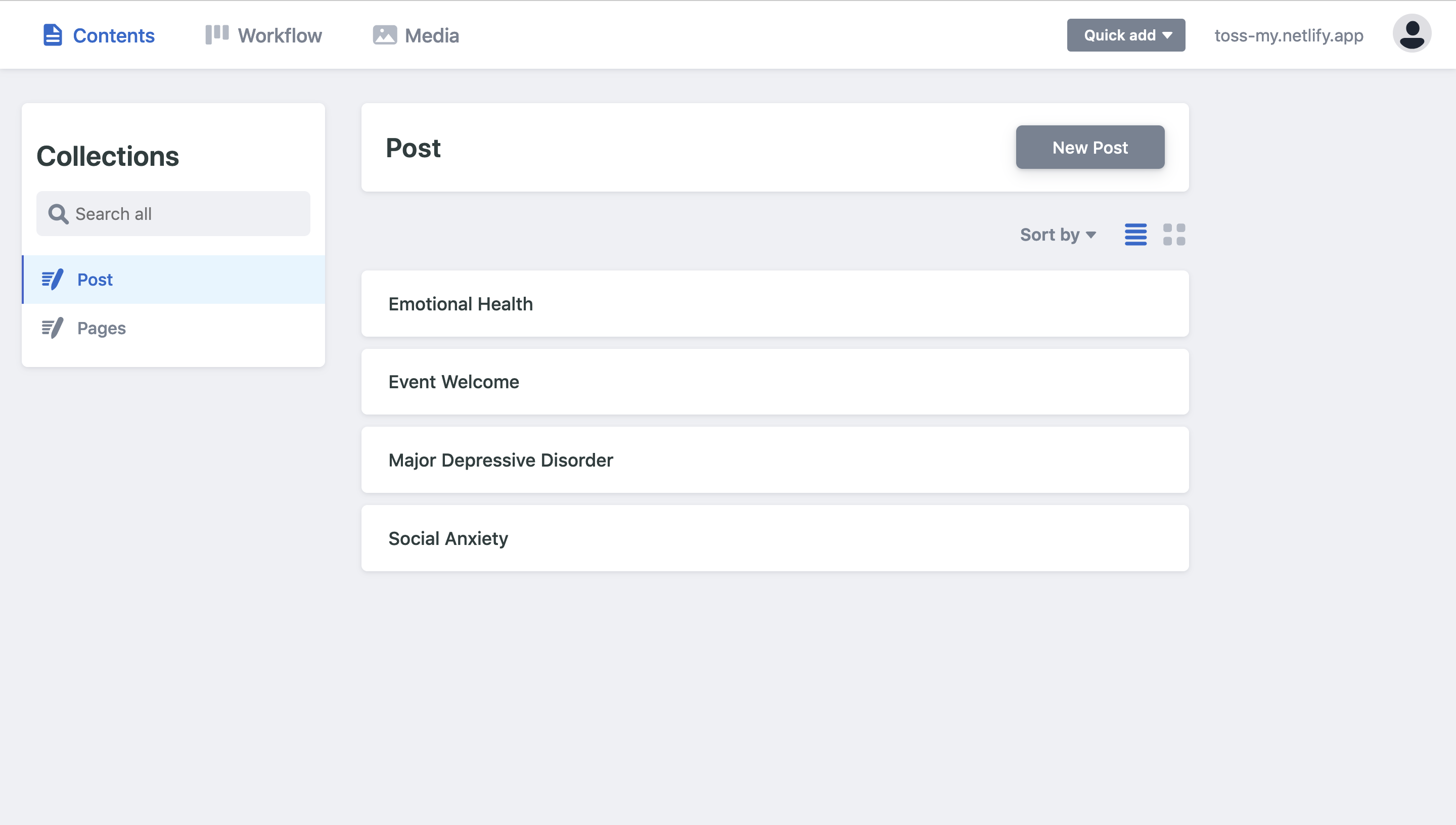This screenshot has width=1456, height=825.
Task: Click inside the Search all field
Action: tap(173, 214)
